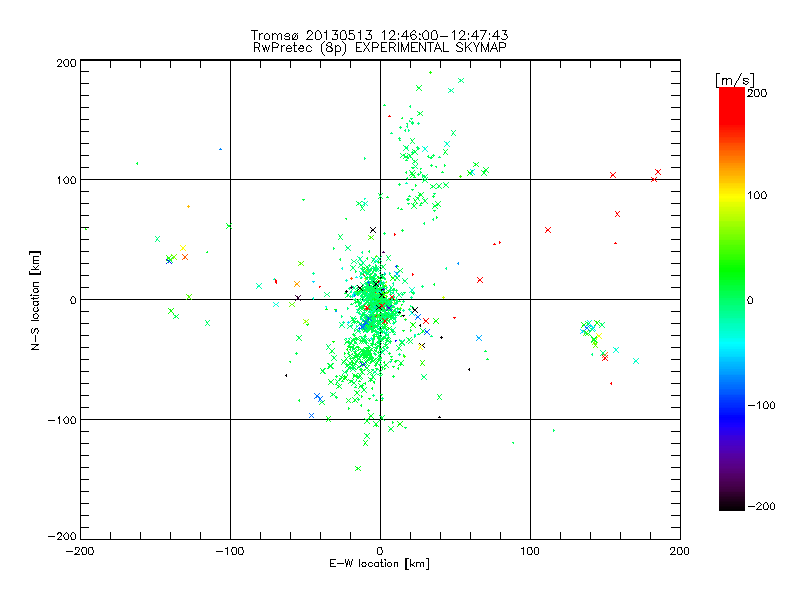Screen dimensions: 800x600
Task: Click the '-100' label beside the color bar
Action: 761,405
